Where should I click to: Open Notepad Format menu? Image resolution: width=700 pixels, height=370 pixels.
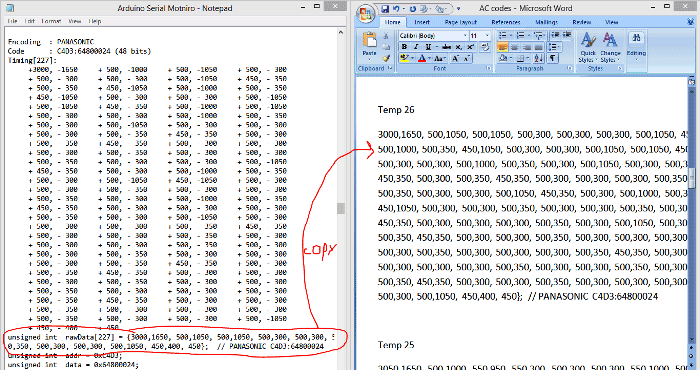point(51,21)
